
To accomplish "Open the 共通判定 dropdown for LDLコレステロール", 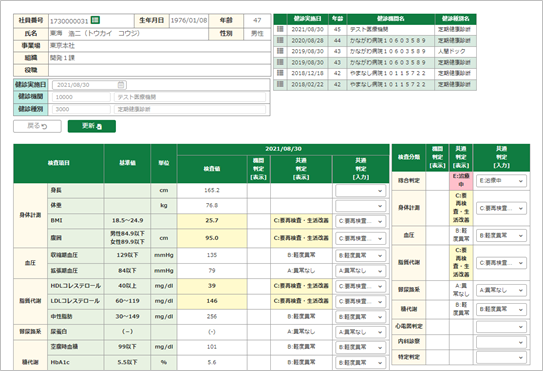I will click(x=360, y=301).
